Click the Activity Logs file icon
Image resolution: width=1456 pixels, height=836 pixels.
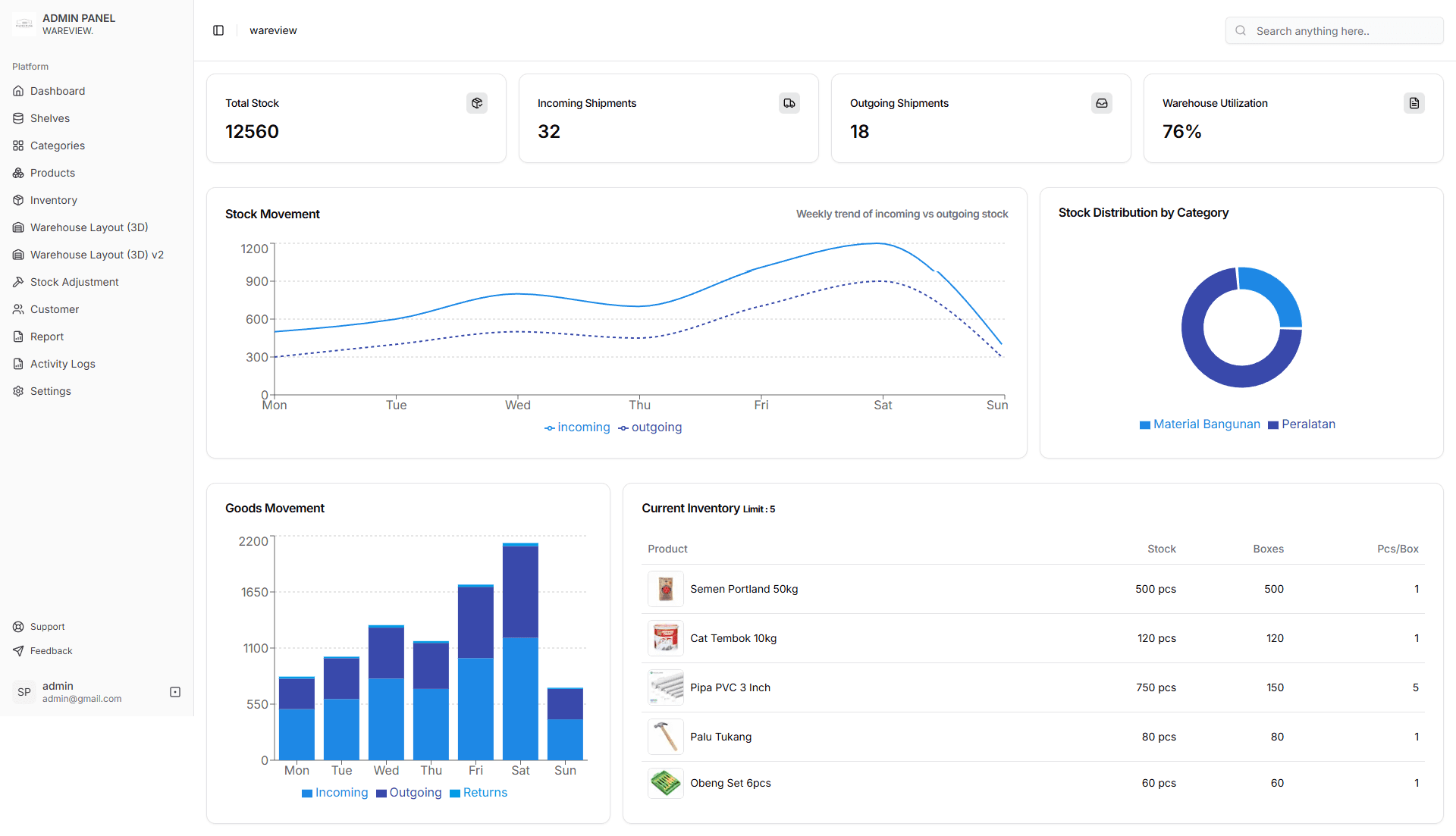click(x=18, y=364)
